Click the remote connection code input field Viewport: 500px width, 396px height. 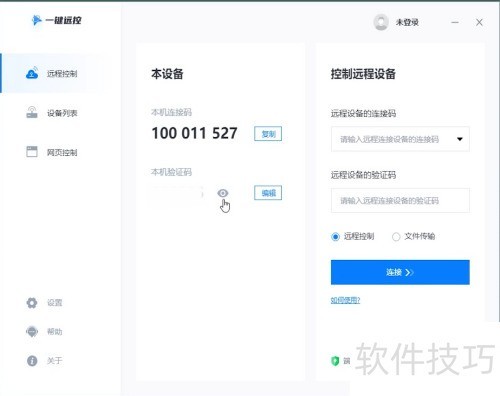[x=400, y=139]
